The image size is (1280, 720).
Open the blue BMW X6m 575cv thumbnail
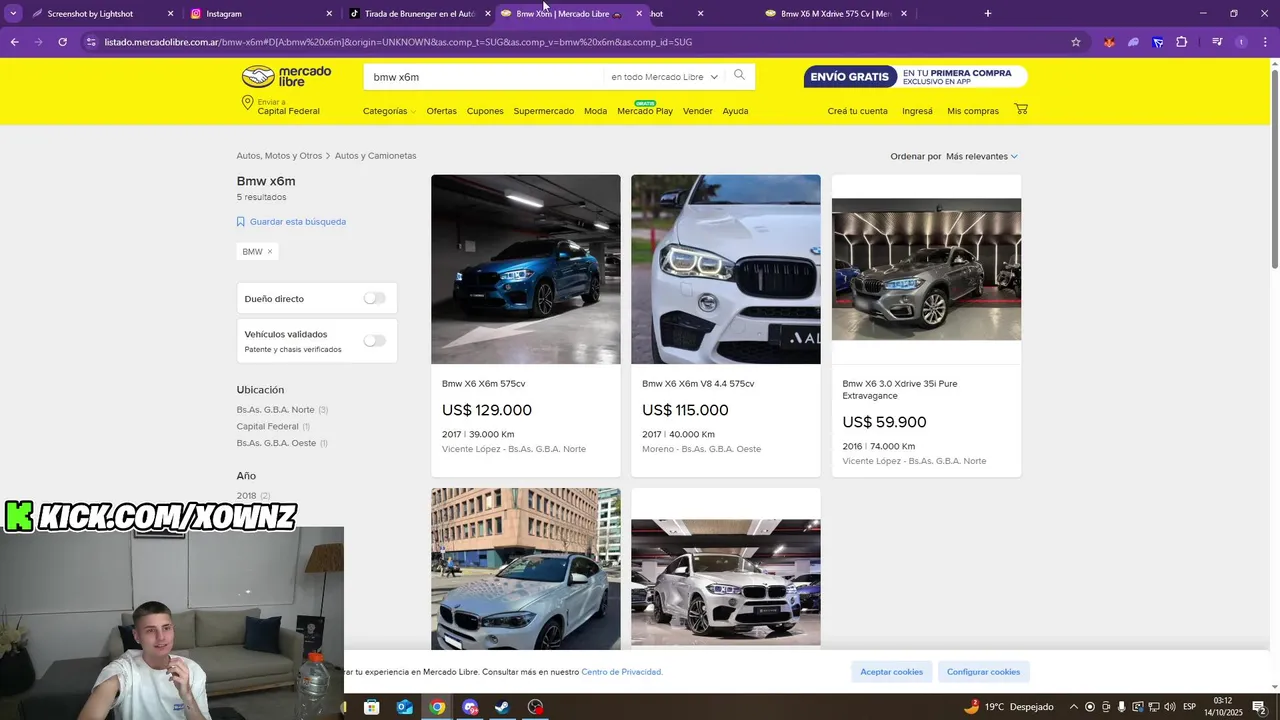click(x=526, y=269)
